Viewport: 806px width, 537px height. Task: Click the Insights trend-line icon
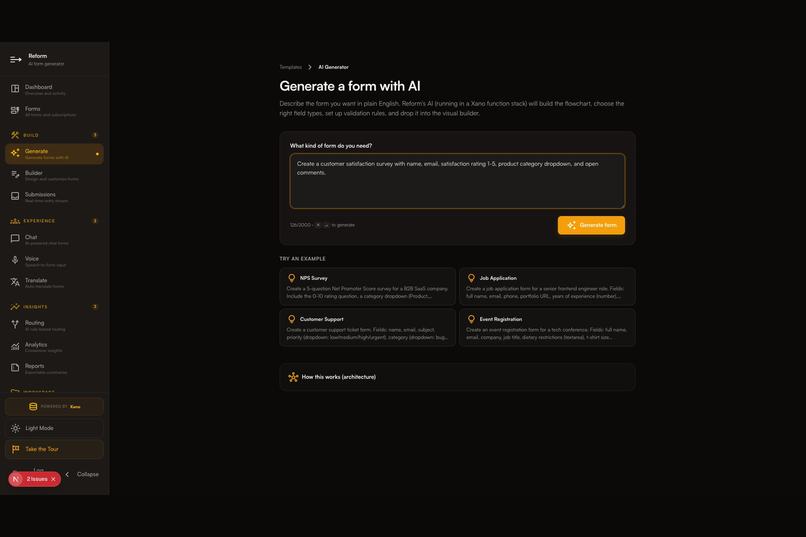(x=15, y=307)
